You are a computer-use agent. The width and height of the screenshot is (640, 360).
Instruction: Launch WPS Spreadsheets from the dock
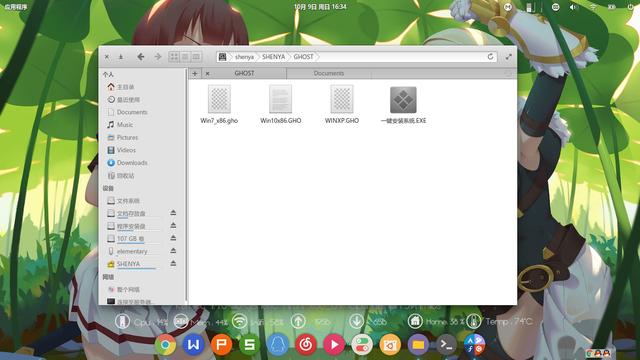pos(249,345)
